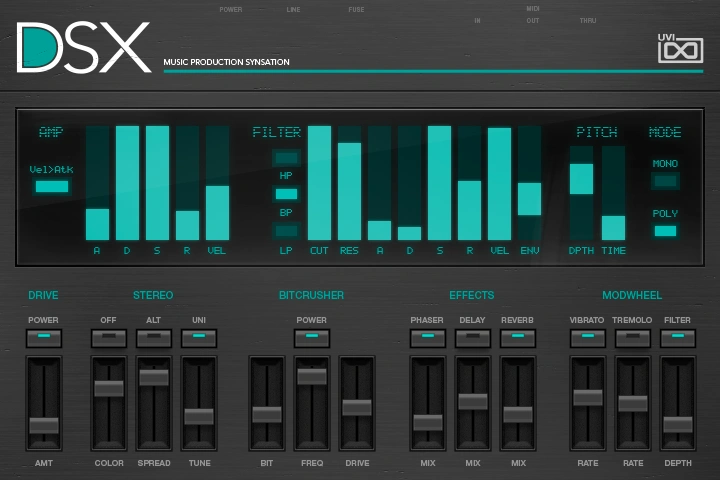Click the "FILTER" display label
This screenshot has width=720, height=480.
tap(277, 132)
